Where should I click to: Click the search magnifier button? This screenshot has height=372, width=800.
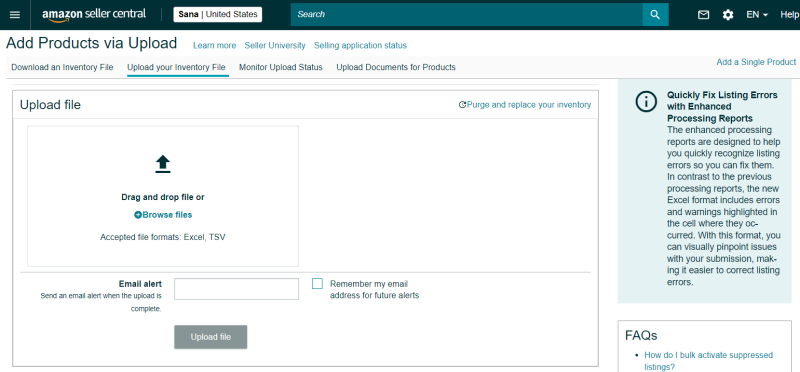click(656, 14)
